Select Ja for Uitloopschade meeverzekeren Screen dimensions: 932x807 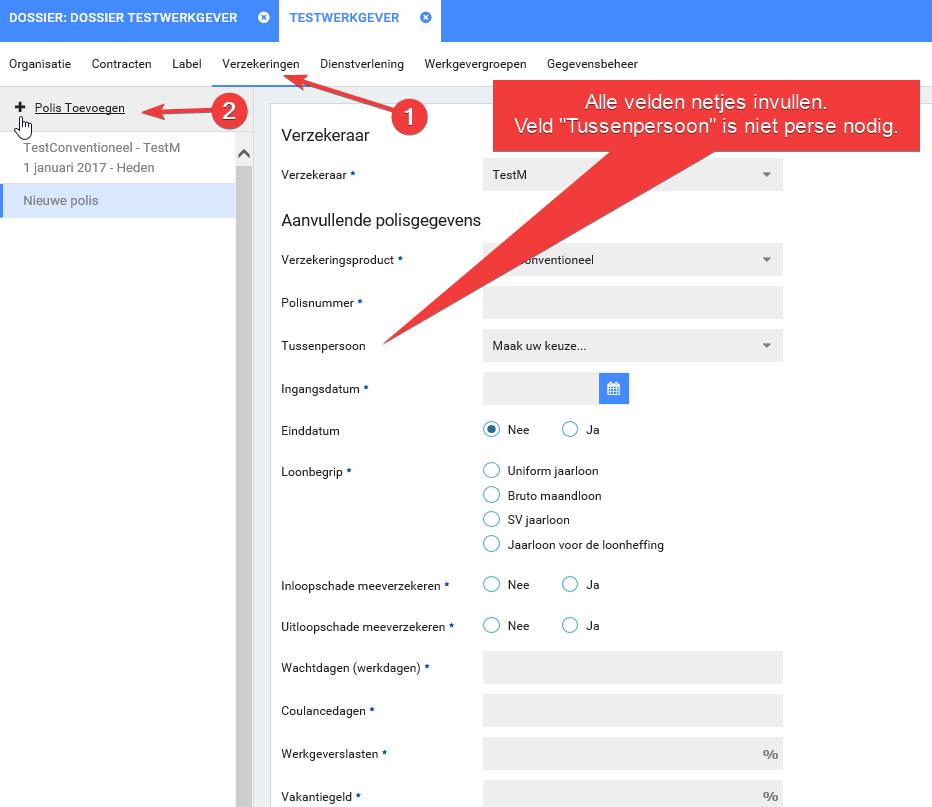click(570, 625)
